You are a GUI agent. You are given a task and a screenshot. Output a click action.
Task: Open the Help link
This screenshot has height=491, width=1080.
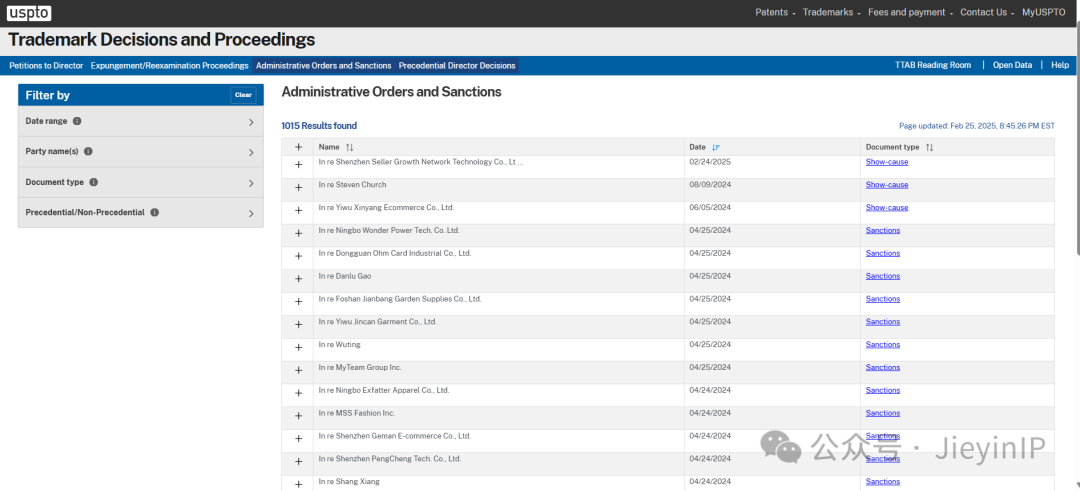(x=1060, y=65)
